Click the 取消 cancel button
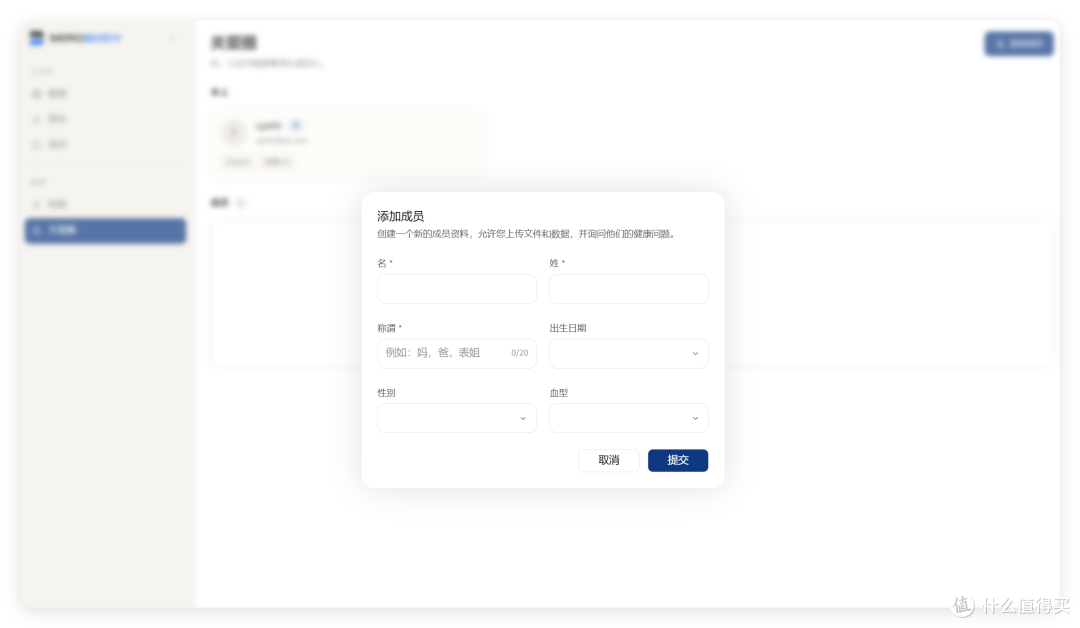This screenshot has width=1080, height=628. point(609,460)
